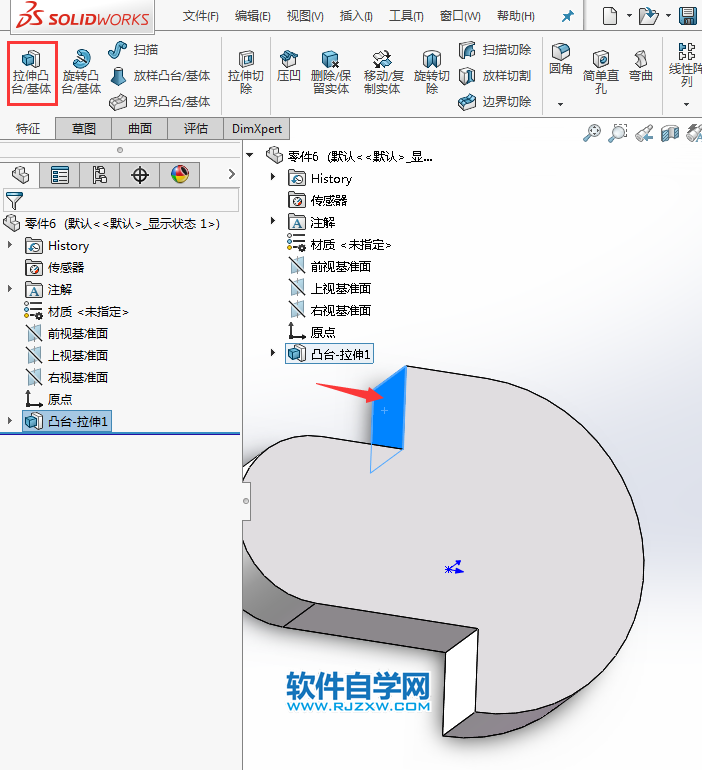This screenshot has height=770, width=702.
Task: Click the 线性阵列 linear pattern tool
Action: pyautogui.click(x=686, y=66)
